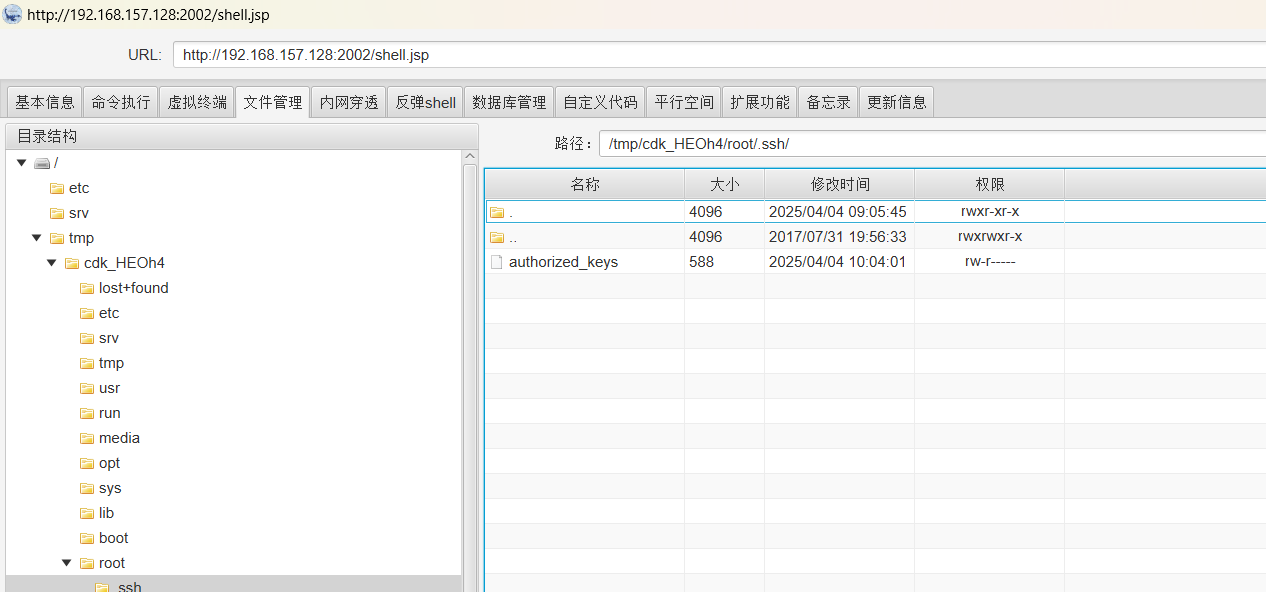Click the opt folder icon
This screenshot has height=592, width=1266.
87,463
